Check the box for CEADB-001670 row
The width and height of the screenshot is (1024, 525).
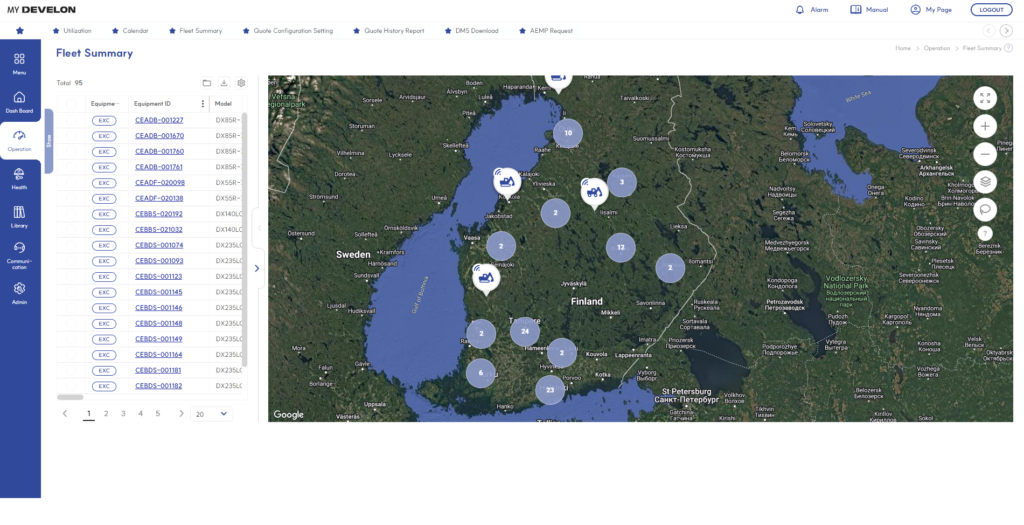click(x=71, y=136)
